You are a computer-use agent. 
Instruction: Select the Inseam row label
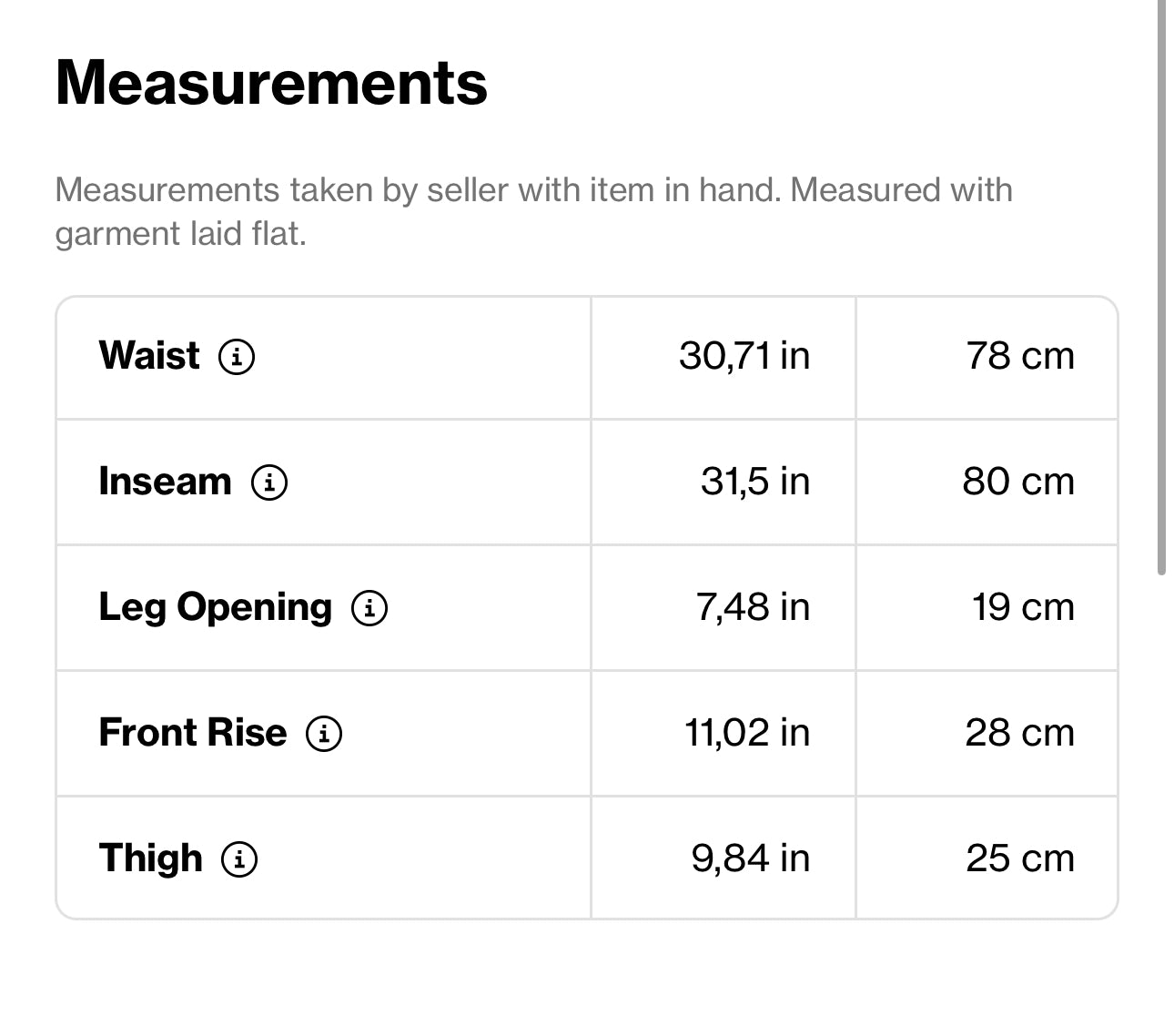pyautogui.click(x=165, y=481)
